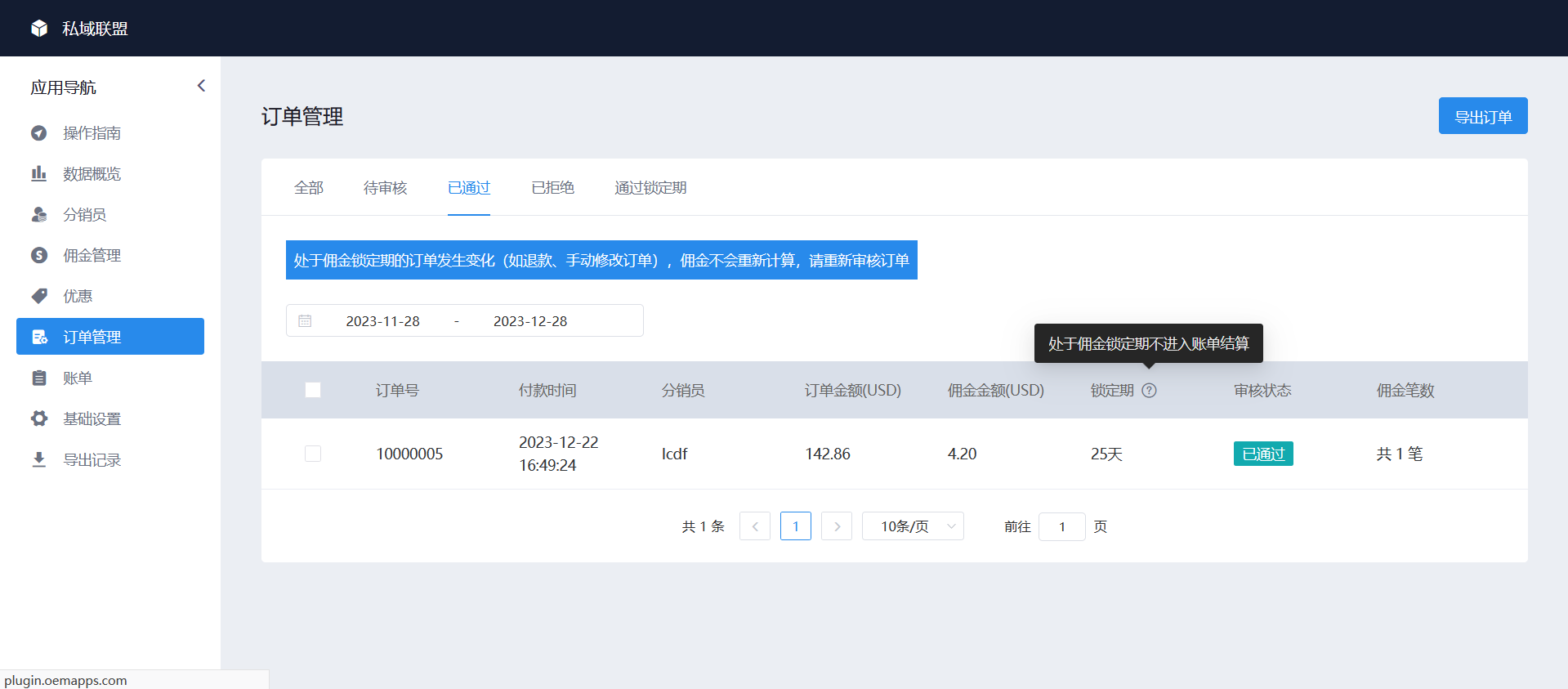Click page number 1 button

796,526
